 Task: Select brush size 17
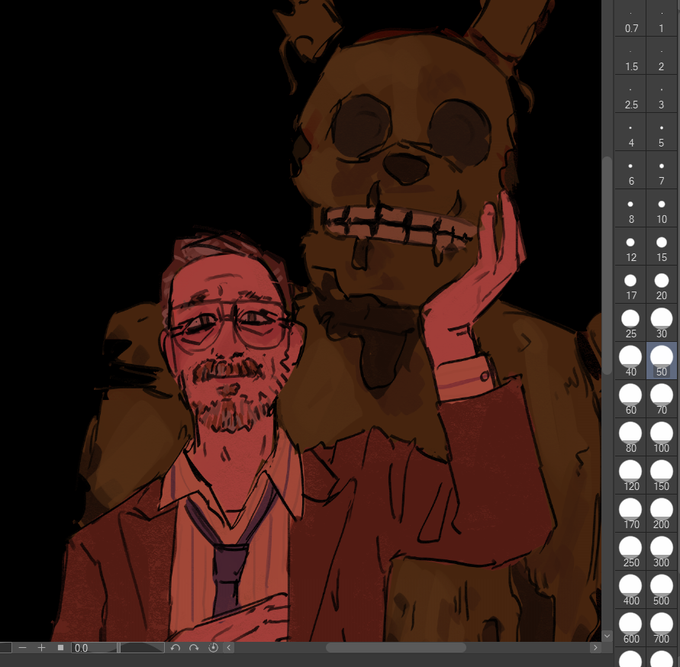point(631,285)
